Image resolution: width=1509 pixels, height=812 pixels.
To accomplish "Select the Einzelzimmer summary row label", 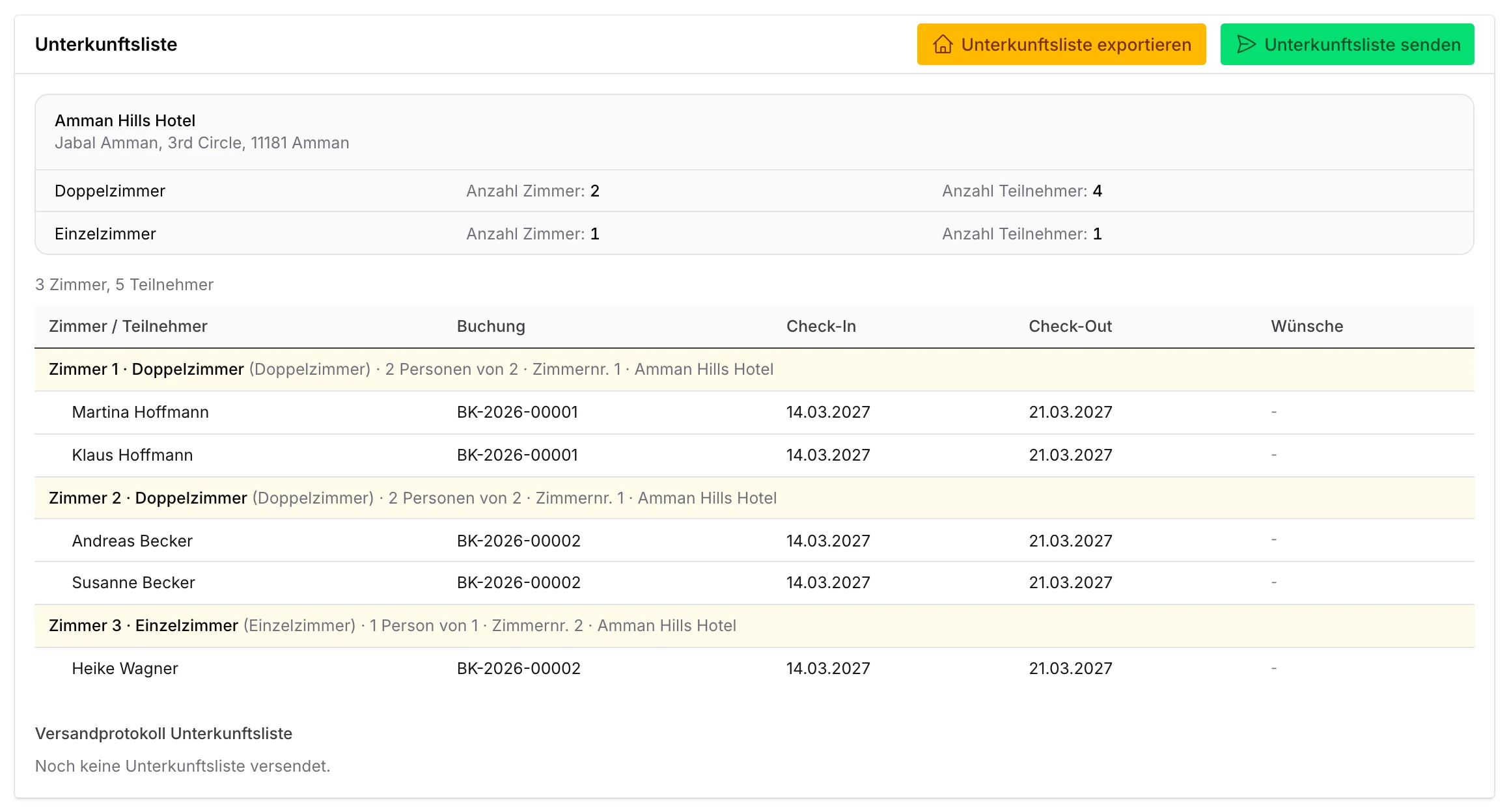I will pyautogui.click(x=105, y=234).
